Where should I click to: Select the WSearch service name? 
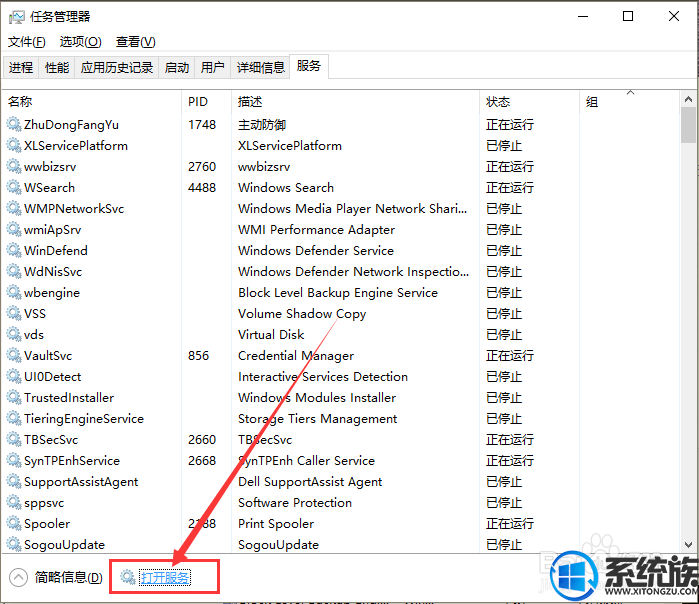pyautogui.click(x=49, y=188)
